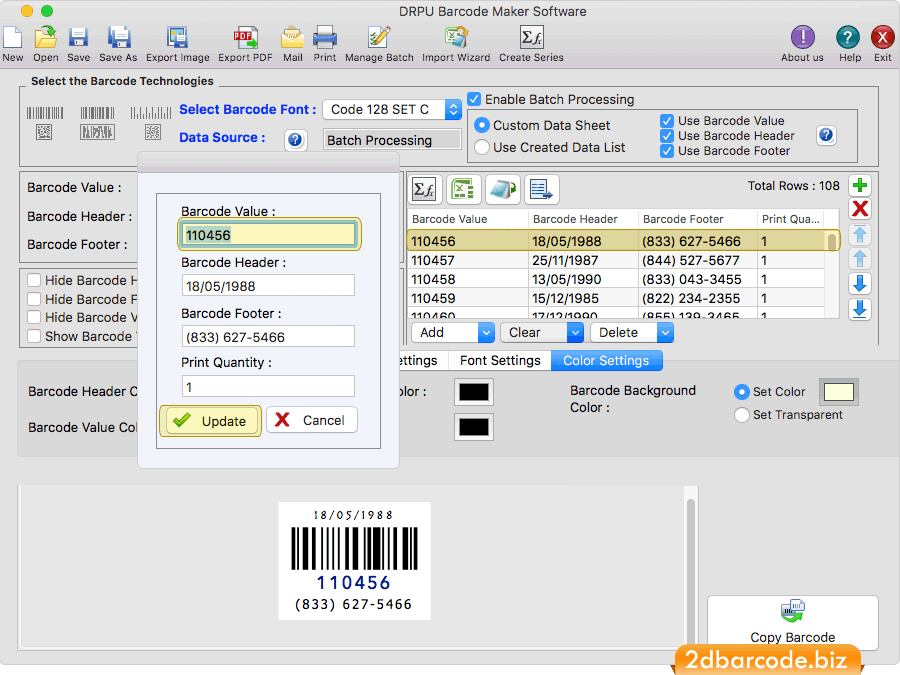Move row to bottom with last blue down arrow
Viewport: 900px width, 675px height.
click(x=859, y=309)
